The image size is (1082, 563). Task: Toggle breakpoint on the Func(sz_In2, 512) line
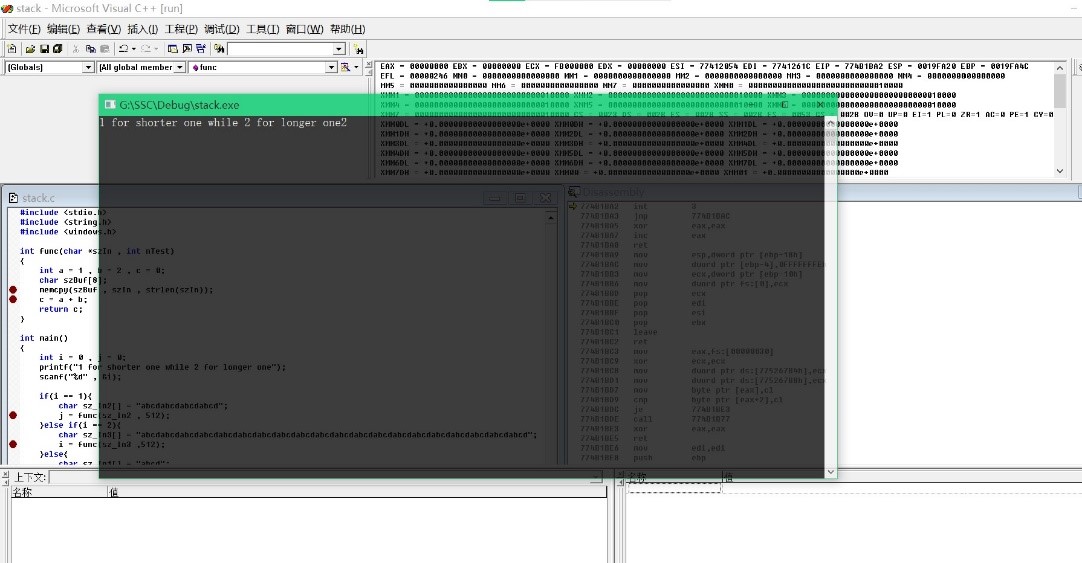12,415
